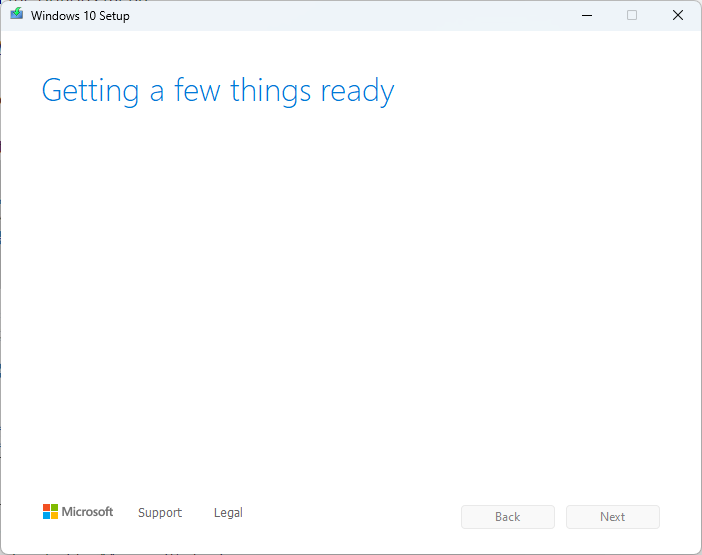Click the Microsoft wordmark text

pyautogui.click(x=88, y=512)
